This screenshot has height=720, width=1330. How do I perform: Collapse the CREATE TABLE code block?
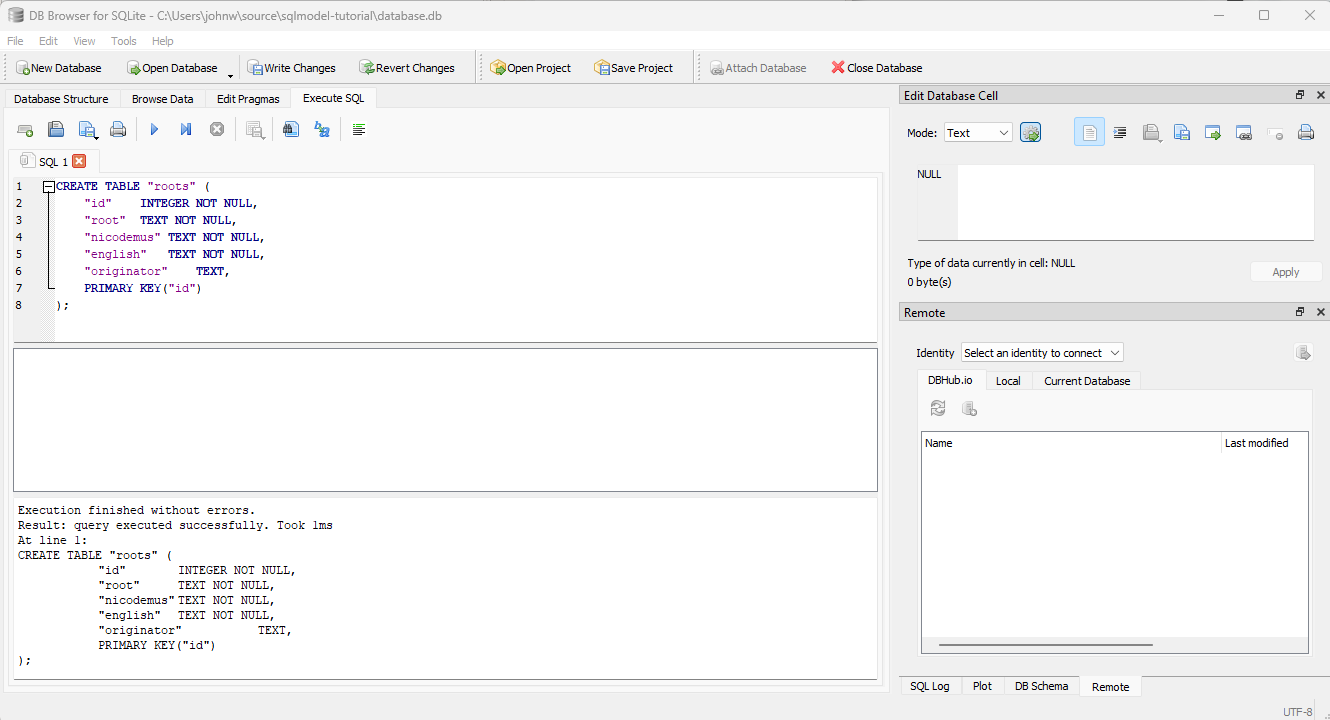(48, 186)
